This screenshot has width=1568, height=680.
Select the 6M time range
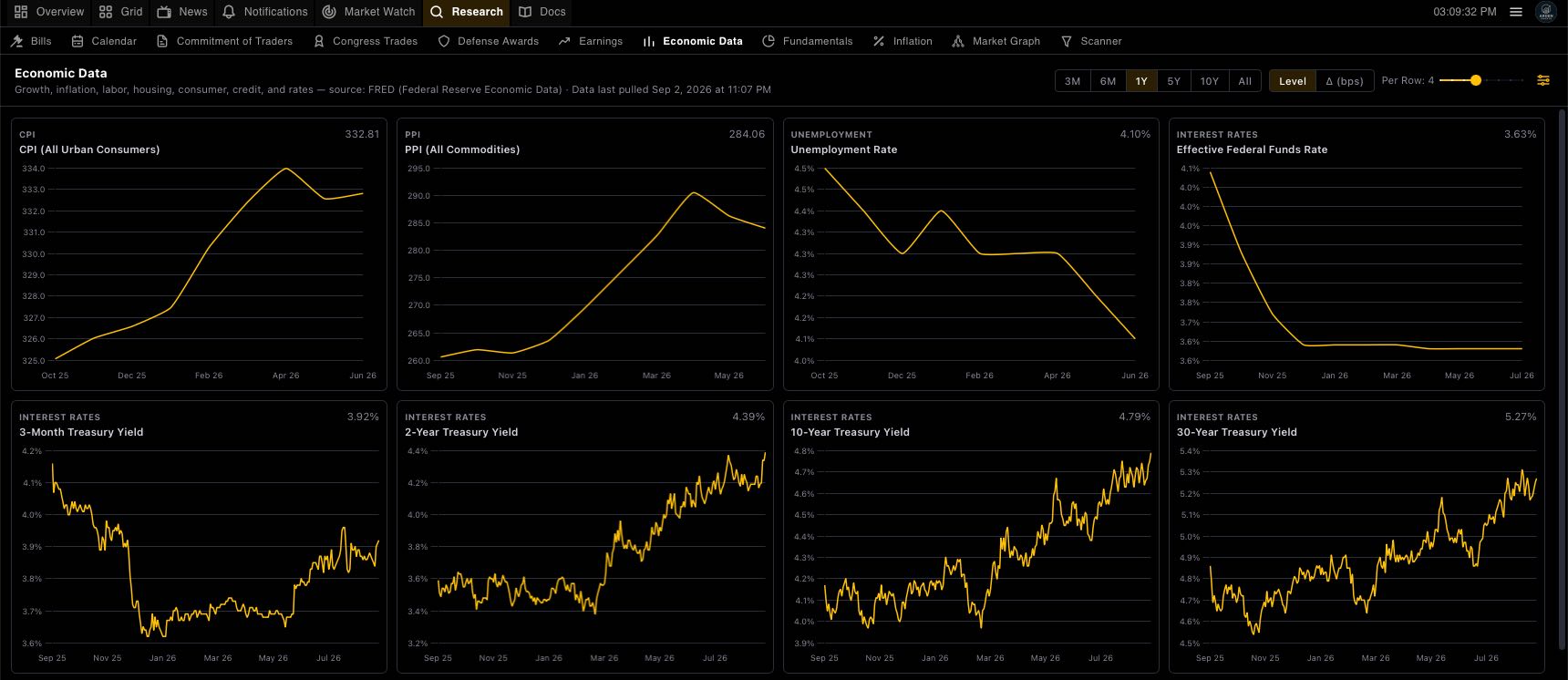tap(1108, 81)
